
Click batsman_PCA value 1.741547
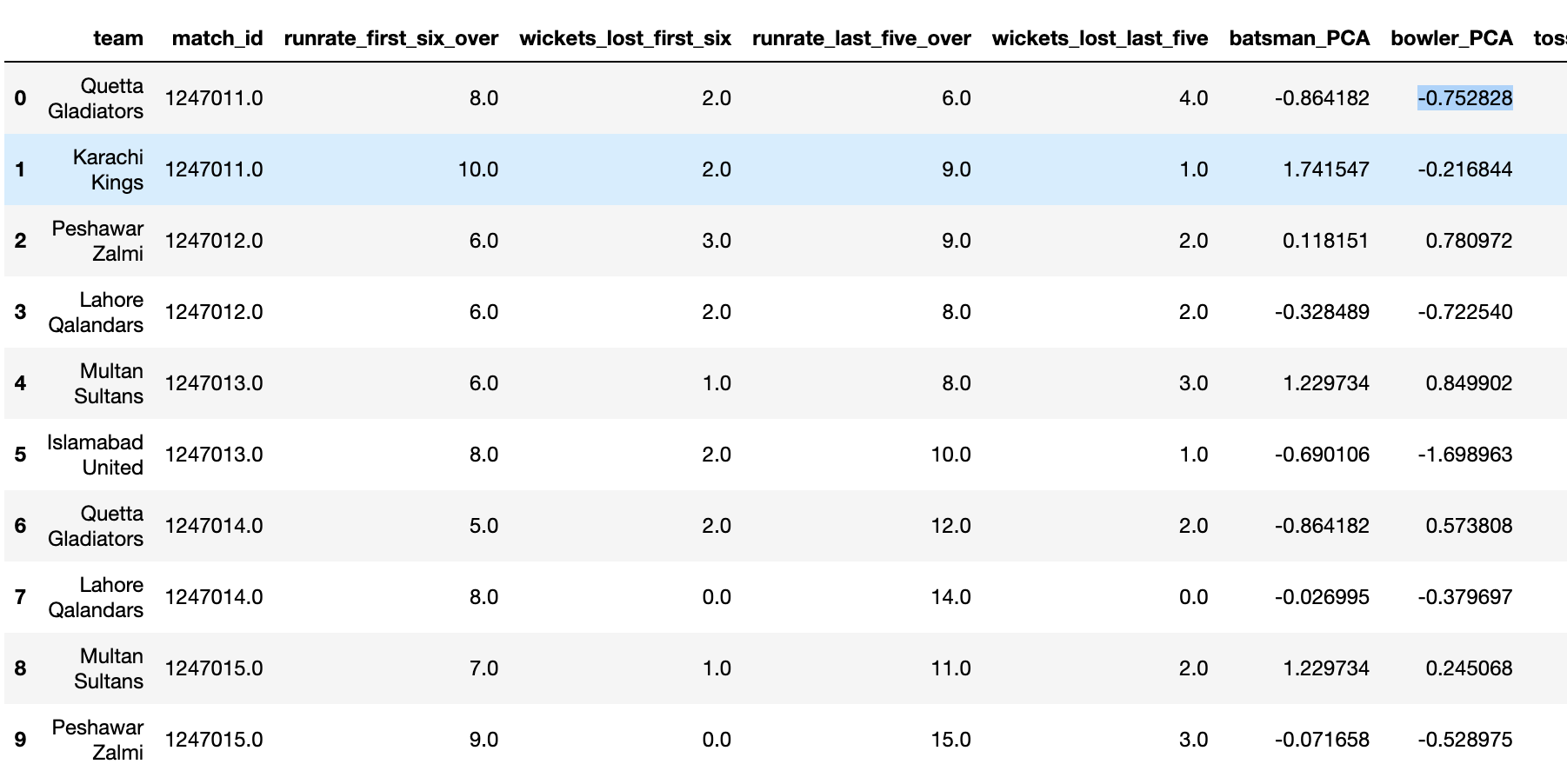[1326, 169]
